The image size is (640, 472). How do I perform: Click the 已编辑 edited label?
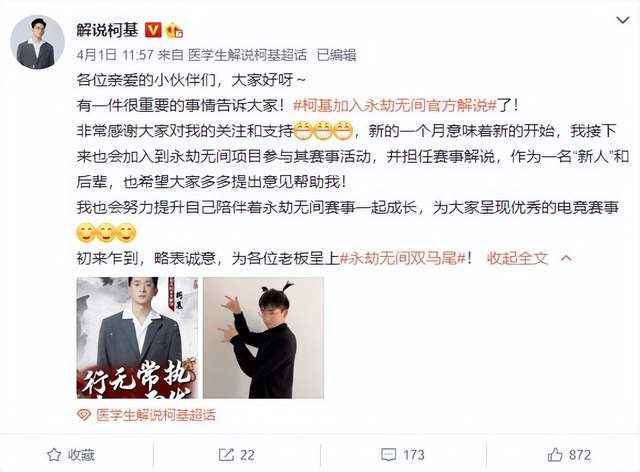coord(336,55)
